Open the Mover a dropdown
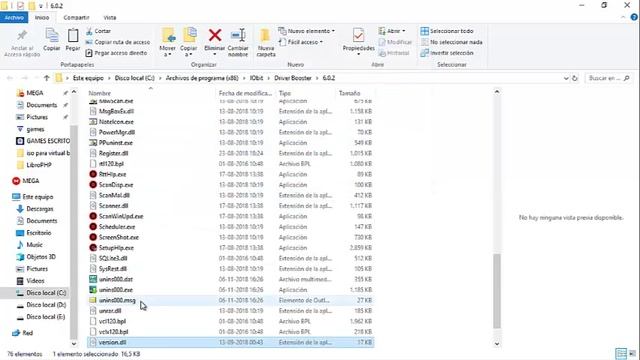The image size is (640, 360). 168,42
